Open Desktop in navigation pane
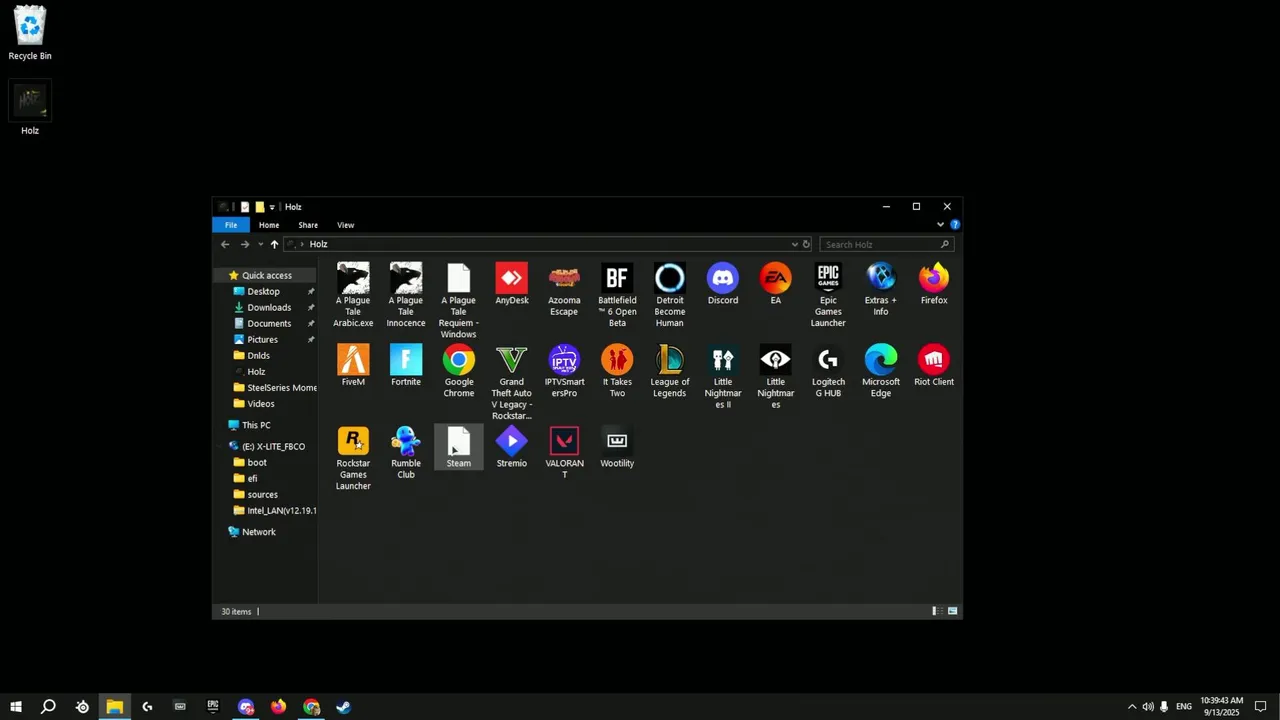 [x=264, y=291]
